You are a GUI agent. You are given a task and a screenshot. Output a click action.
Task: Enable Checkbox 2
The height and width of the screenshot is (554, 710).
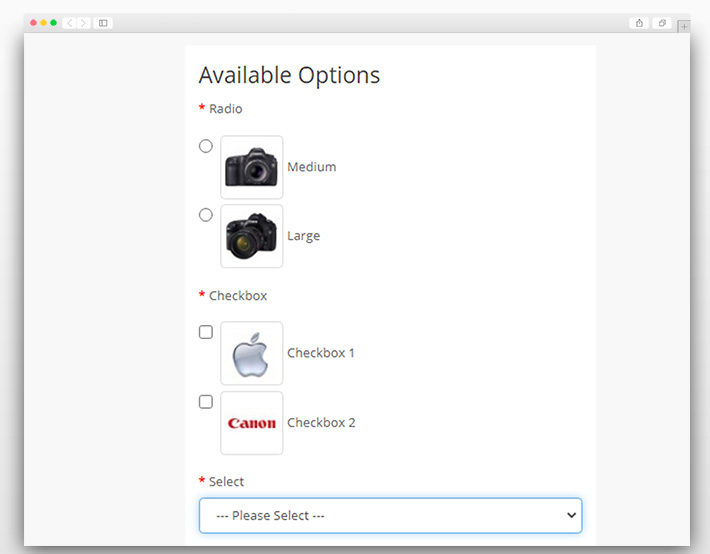click(206, 402)
